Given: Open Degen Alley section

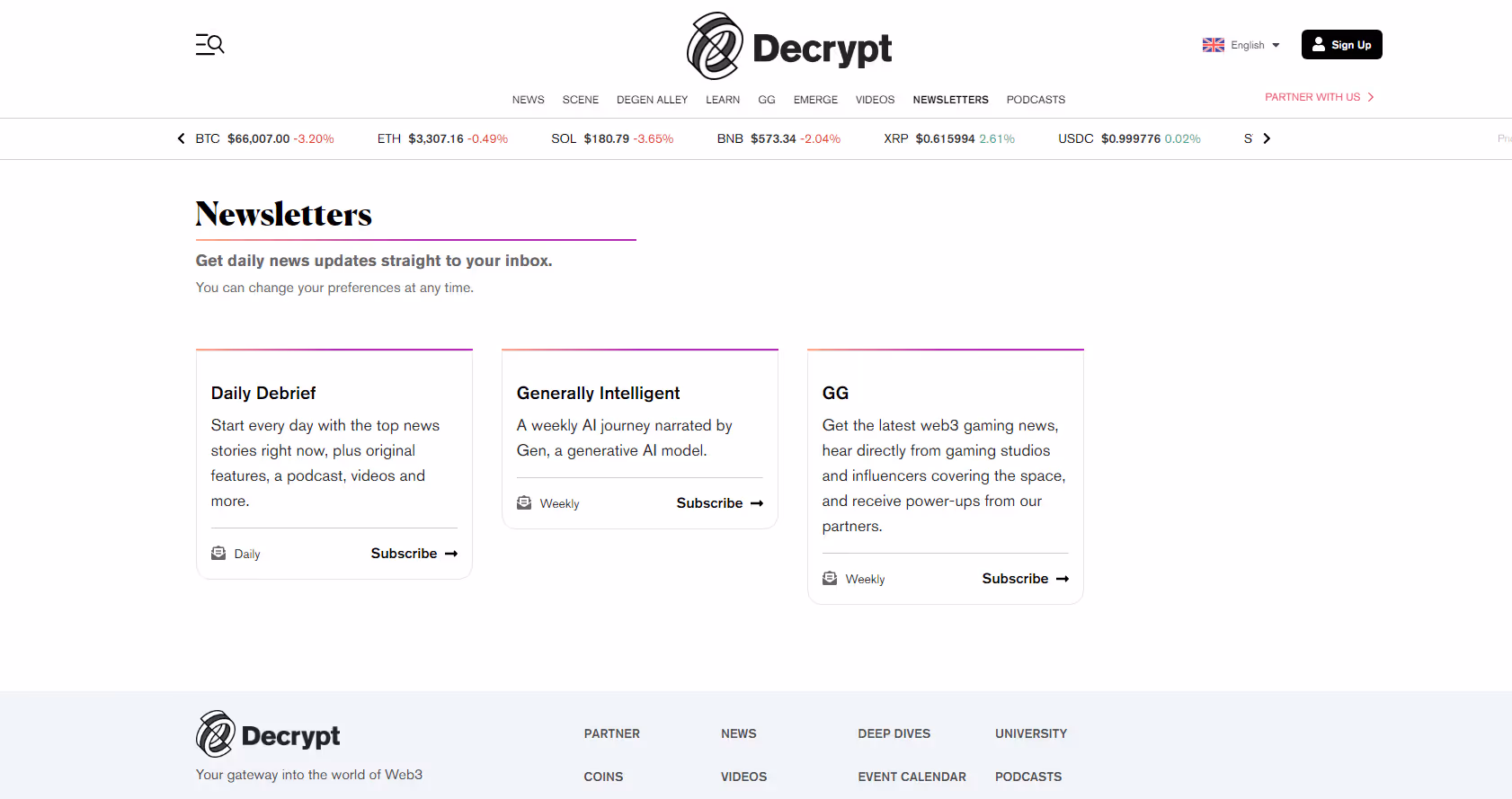Looking at the screenshot, I should pyautogui.click(x=653, y=100).
